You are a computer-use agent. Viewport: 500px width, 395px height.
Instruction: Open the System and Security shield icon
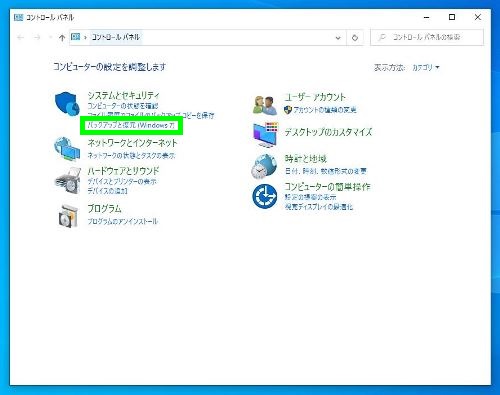[x=67, y=104]
